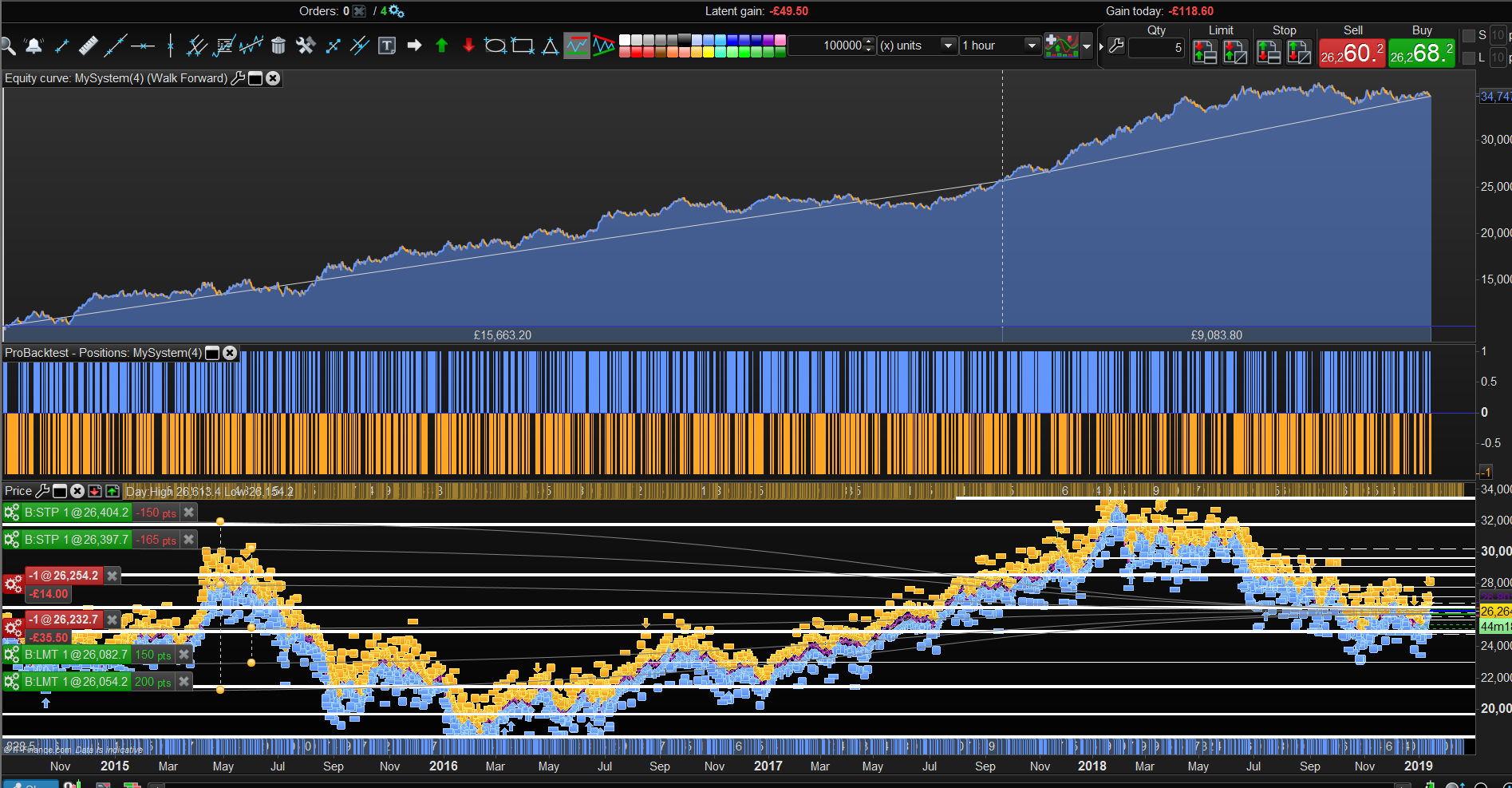This screenshot has height=788, width=1512.
Task: Select the text annotation tool
Action: coord(387,46)
